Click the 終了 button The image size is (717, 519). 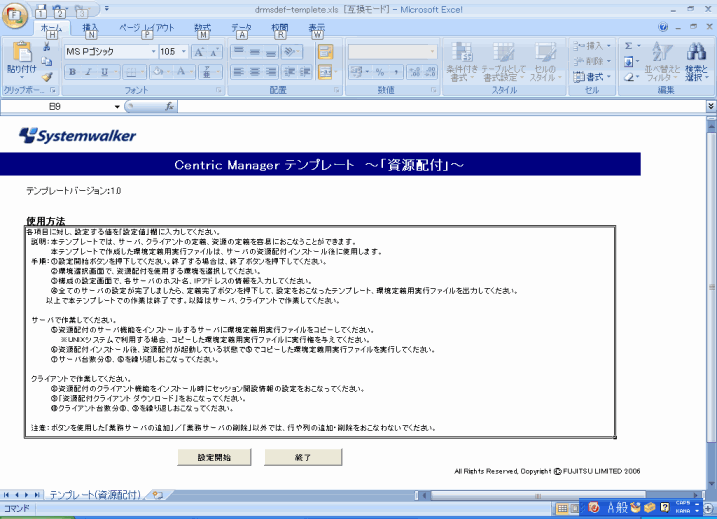[x=303, y=457]
